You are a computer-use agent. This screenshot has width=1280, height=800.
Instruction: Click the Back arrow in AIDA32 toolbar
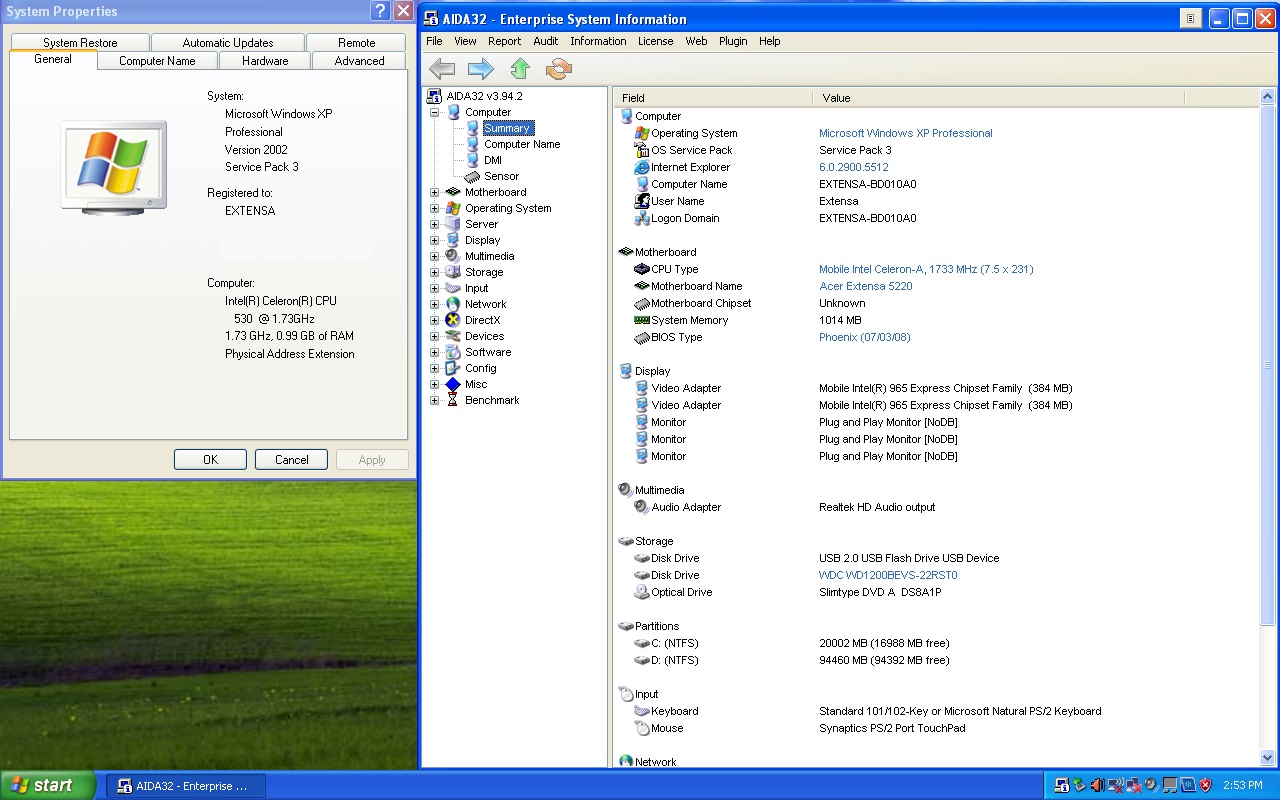[442, 69]
